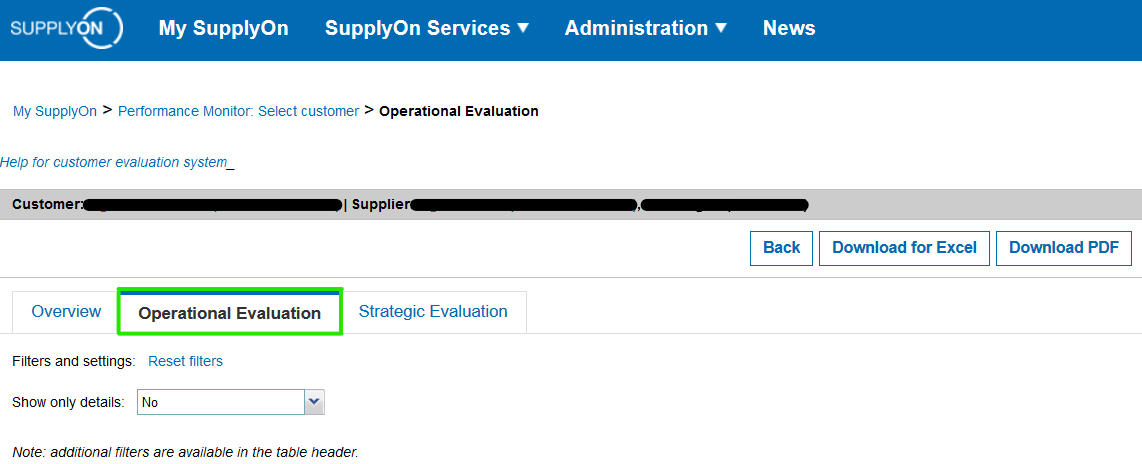
Task: Click the SupplyOn Services menu label
Action: pos(417,28)
